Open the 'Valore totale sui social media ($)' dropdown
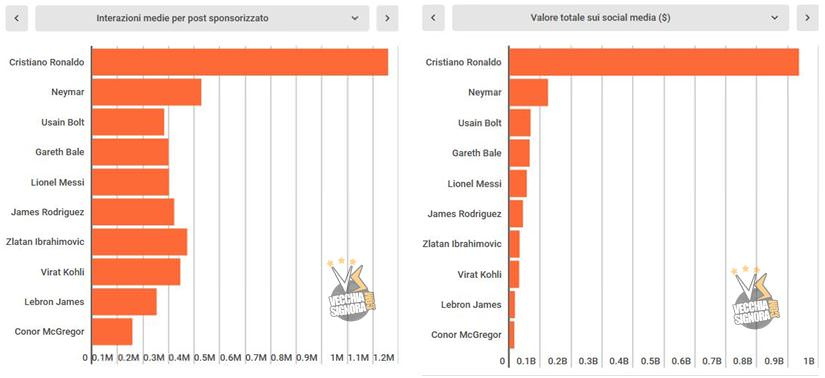Viewport: 825px width, 378px height. 620,18
